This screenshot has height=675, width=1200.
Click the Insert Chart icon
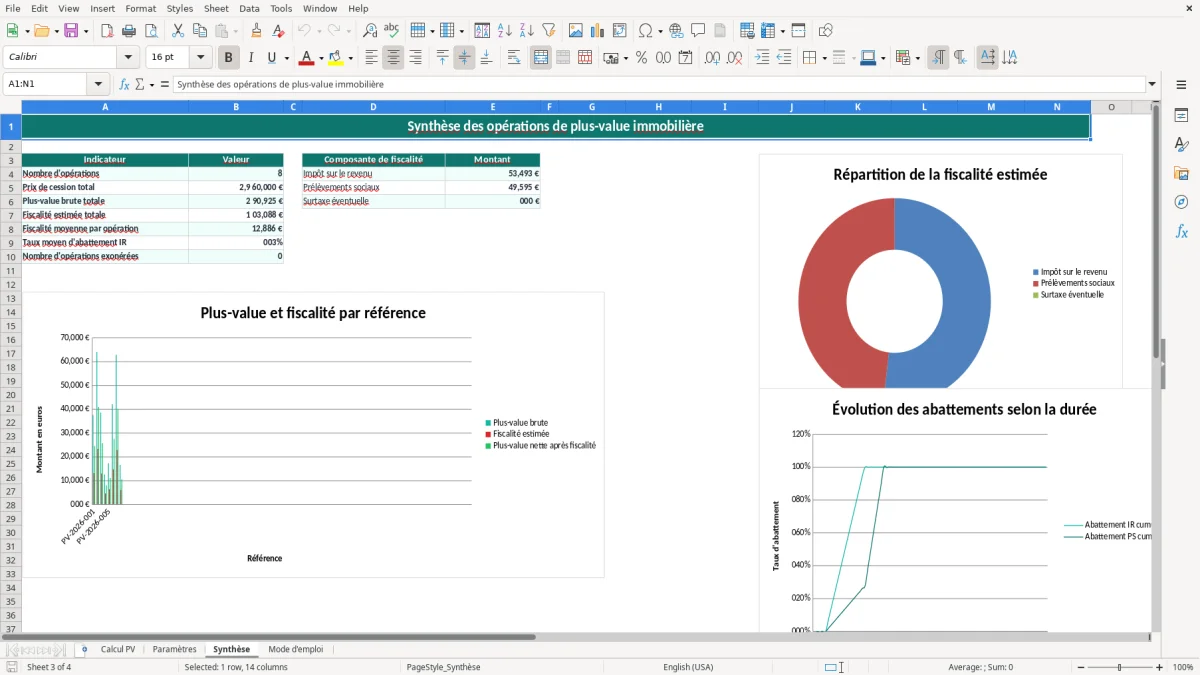point(598,31)
